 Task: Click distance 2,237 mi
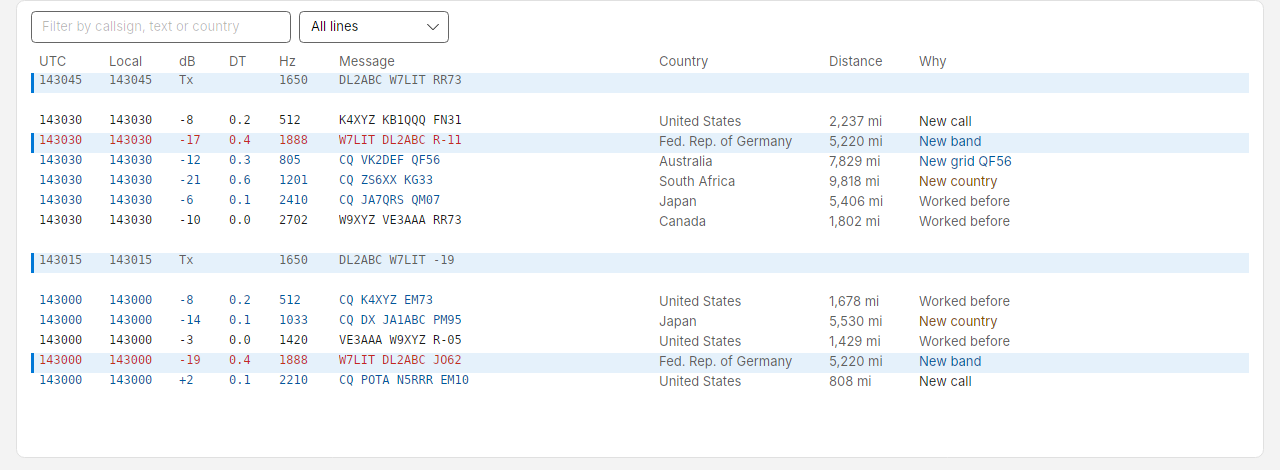tap(855, 121)
